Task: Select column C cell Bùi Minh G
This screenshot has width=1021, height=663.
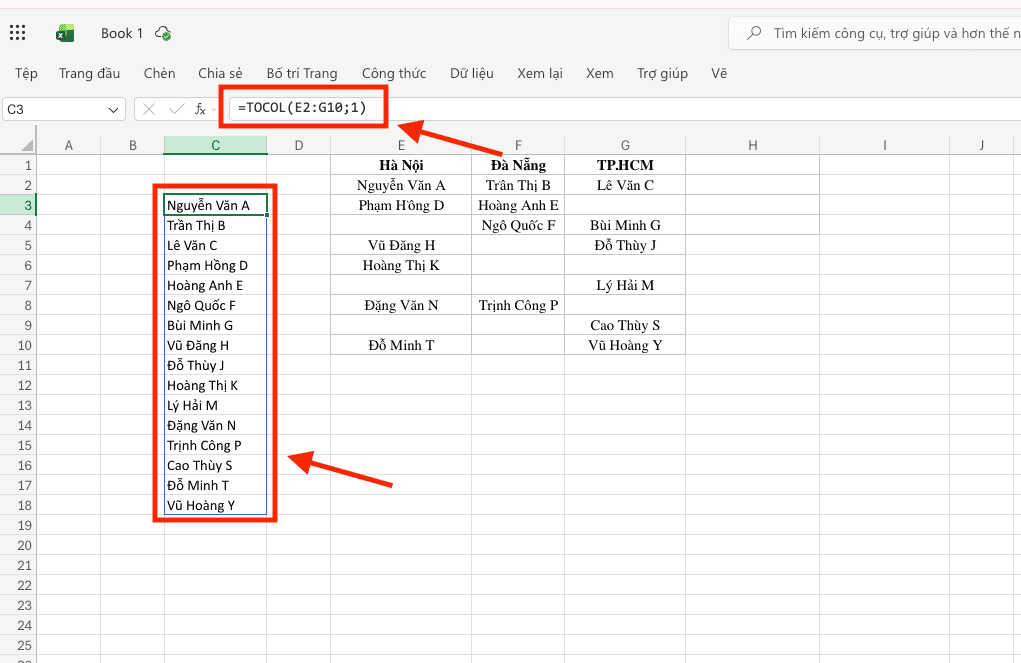Action: point(216,326)
